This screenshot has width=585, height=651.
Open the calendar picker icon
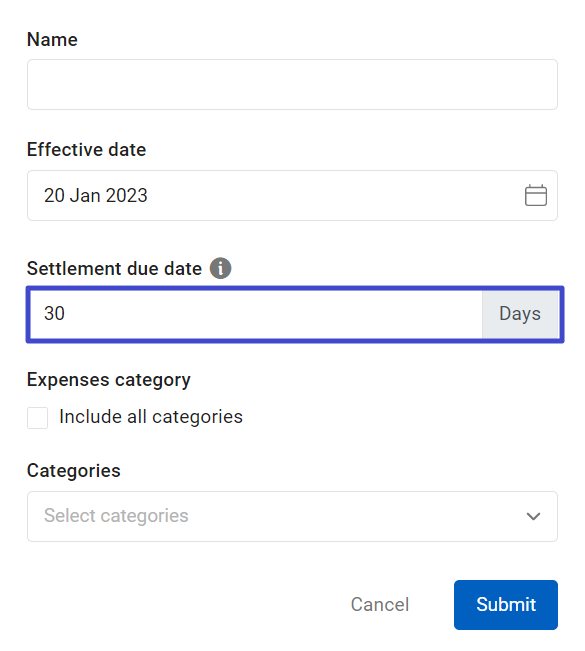pos(536,195)
